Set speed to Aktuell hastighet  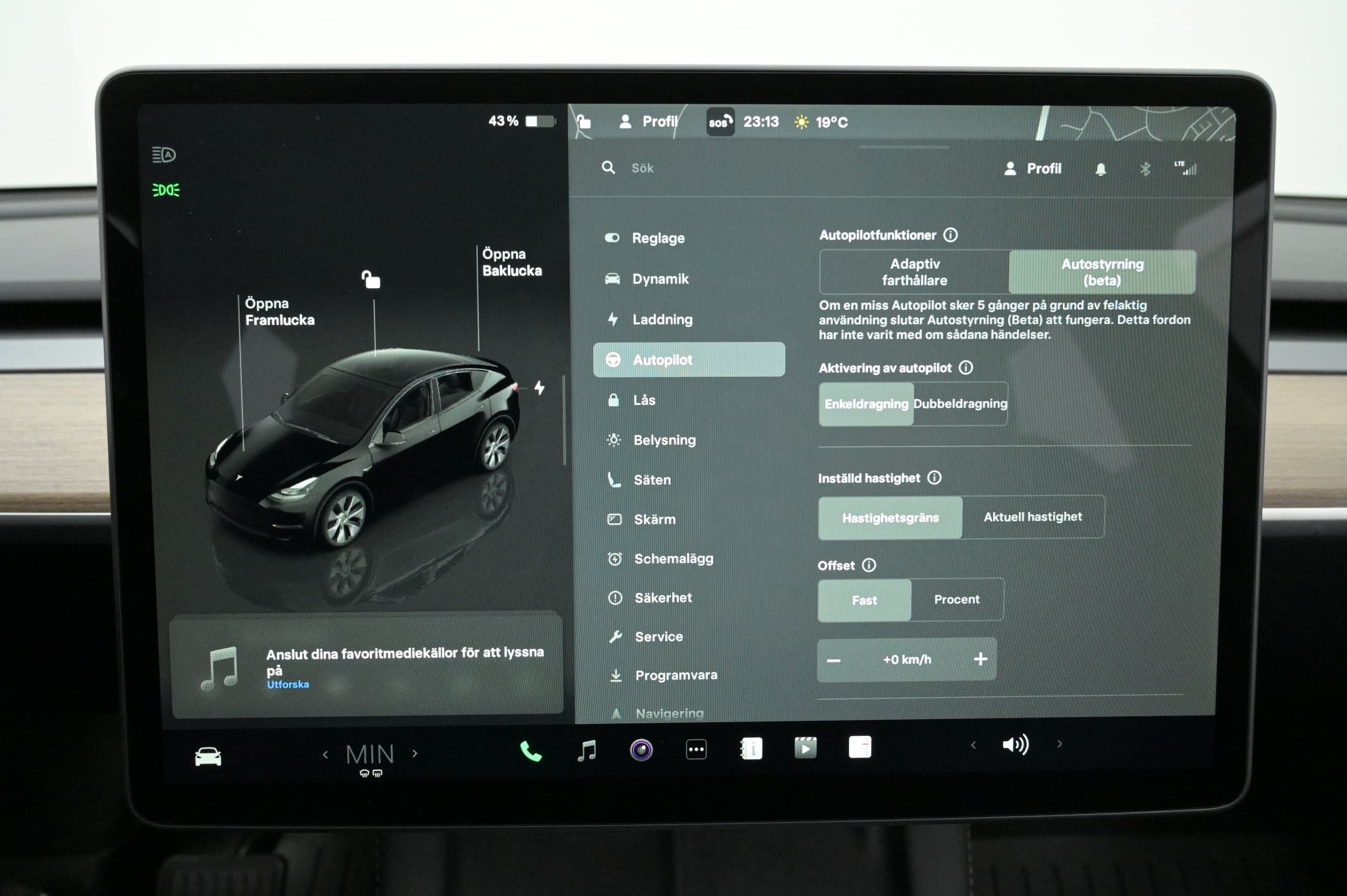[x=1033, y=517]
